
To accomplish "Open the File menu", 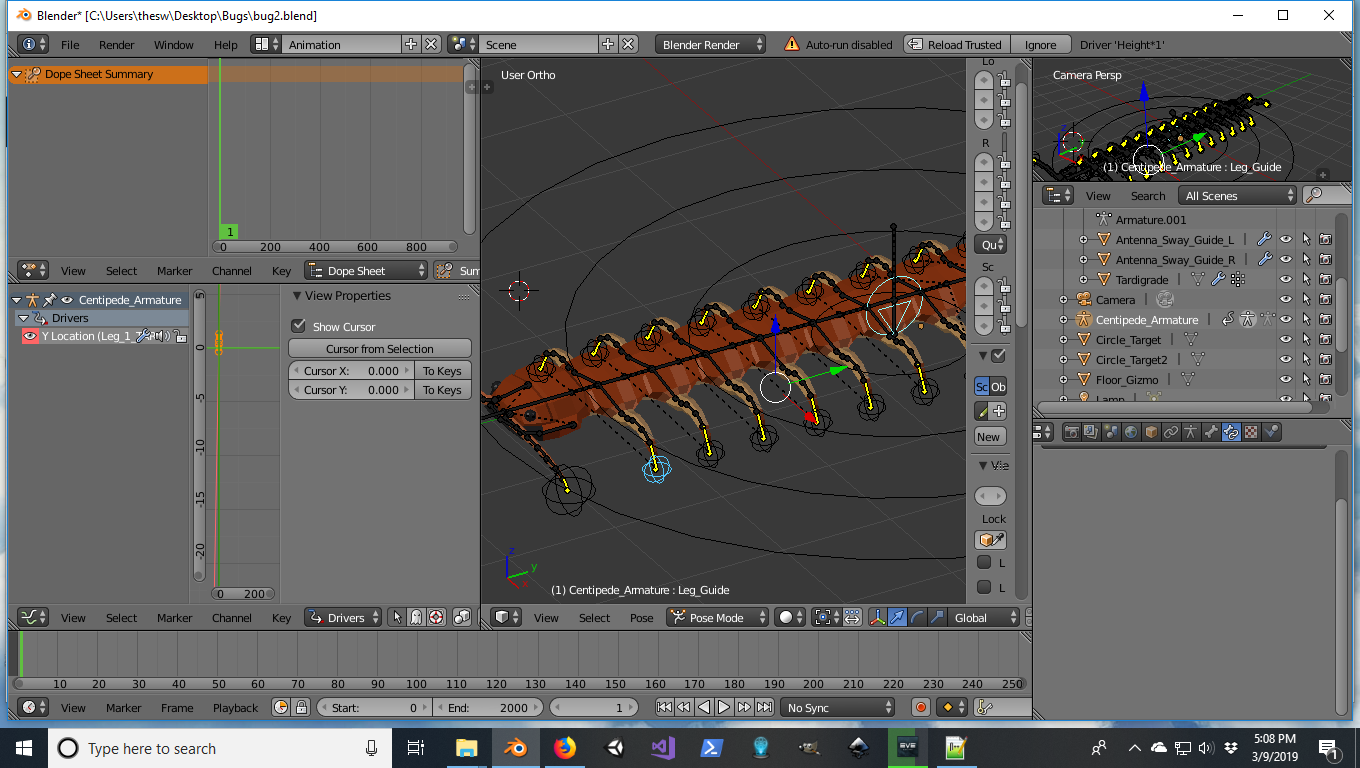I will coord(70,44).
